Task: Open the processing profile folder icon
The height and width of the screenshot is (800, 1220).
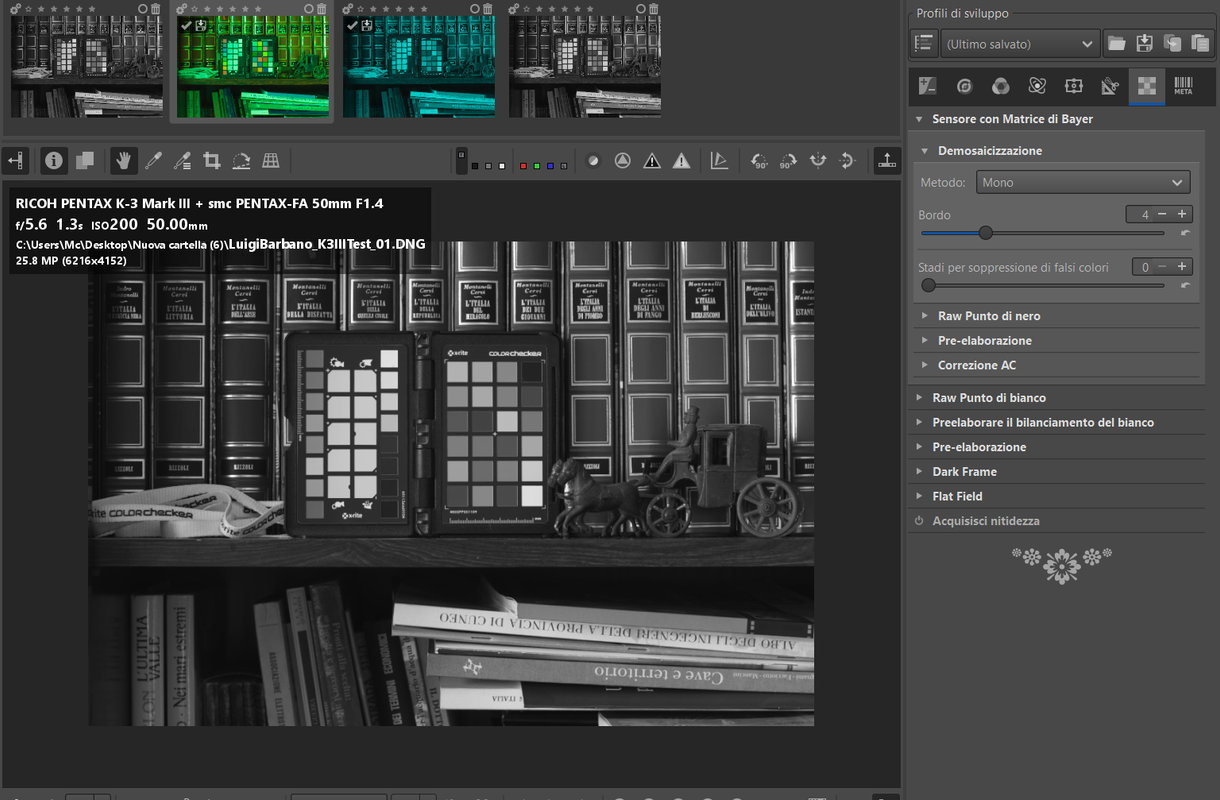Action: click(1116, 44)
